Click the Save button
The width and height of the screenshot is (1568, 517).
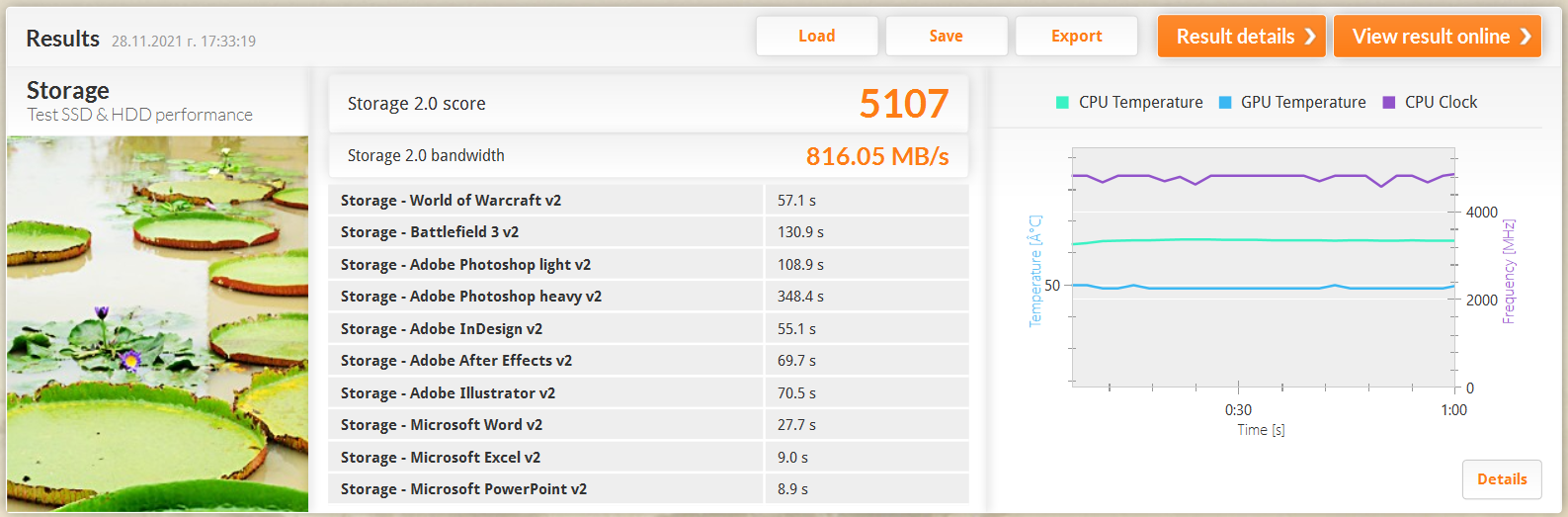947,37
